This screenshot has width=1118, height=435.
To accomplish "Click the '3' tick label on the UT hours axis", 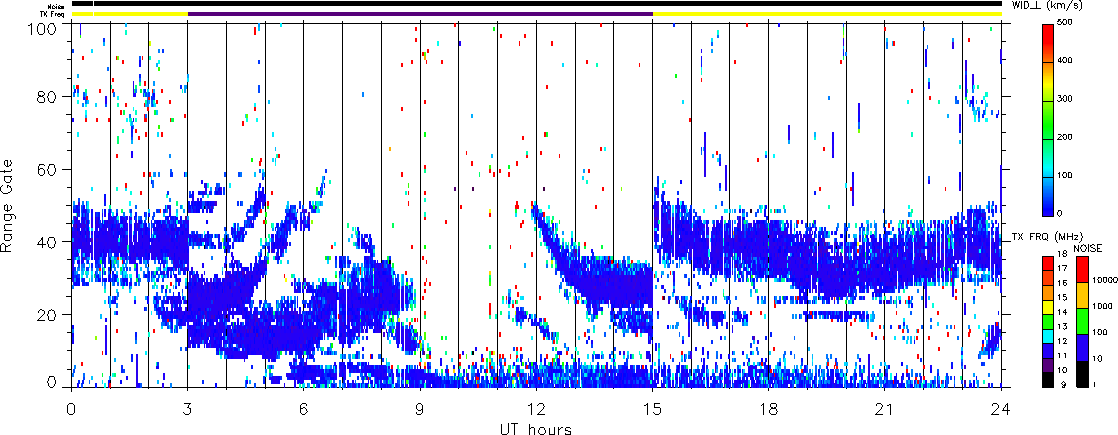I will tap(188, 409).
